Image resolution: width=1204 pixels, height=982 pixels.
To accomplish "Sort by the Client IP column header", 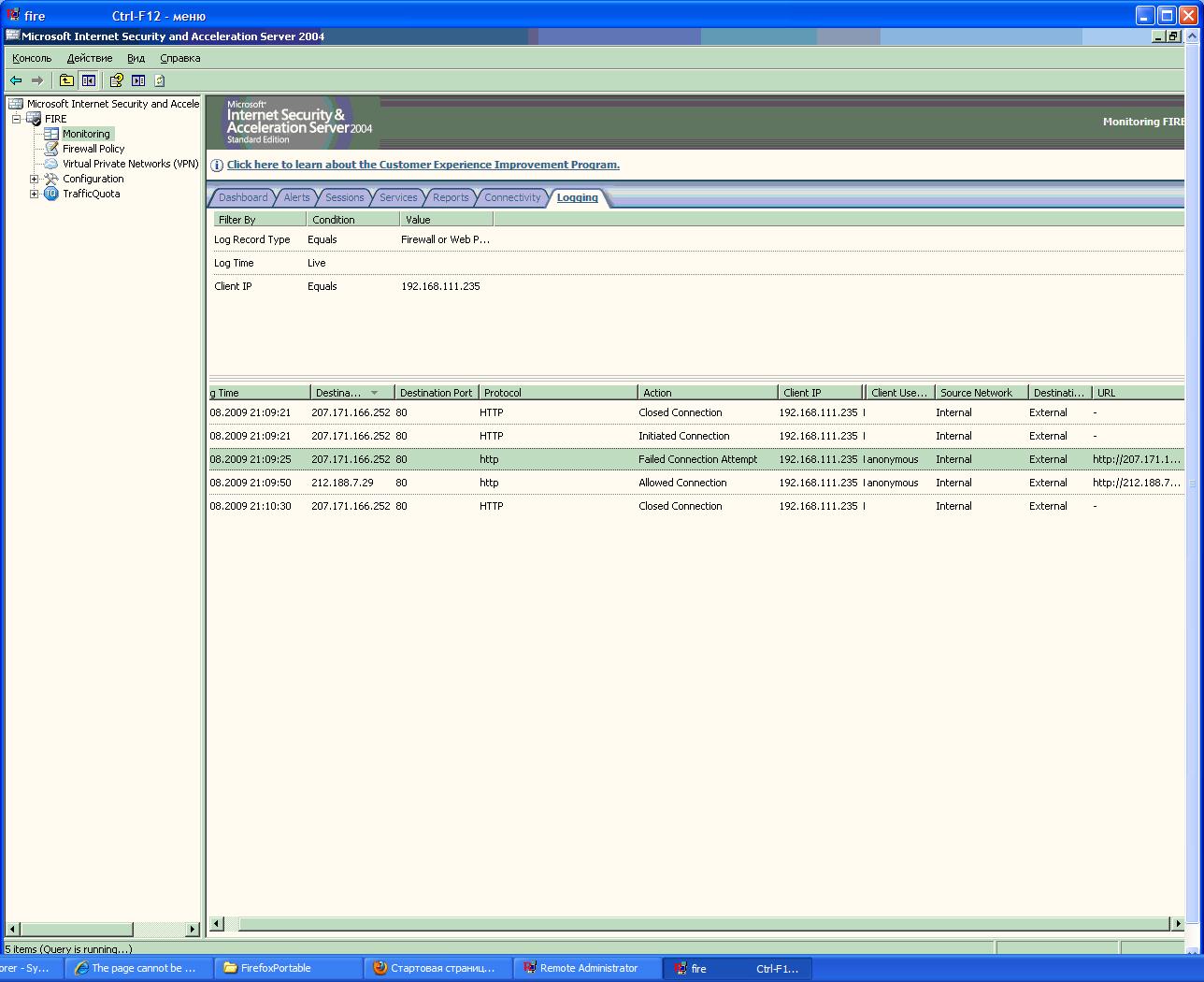I will (820, 393).
